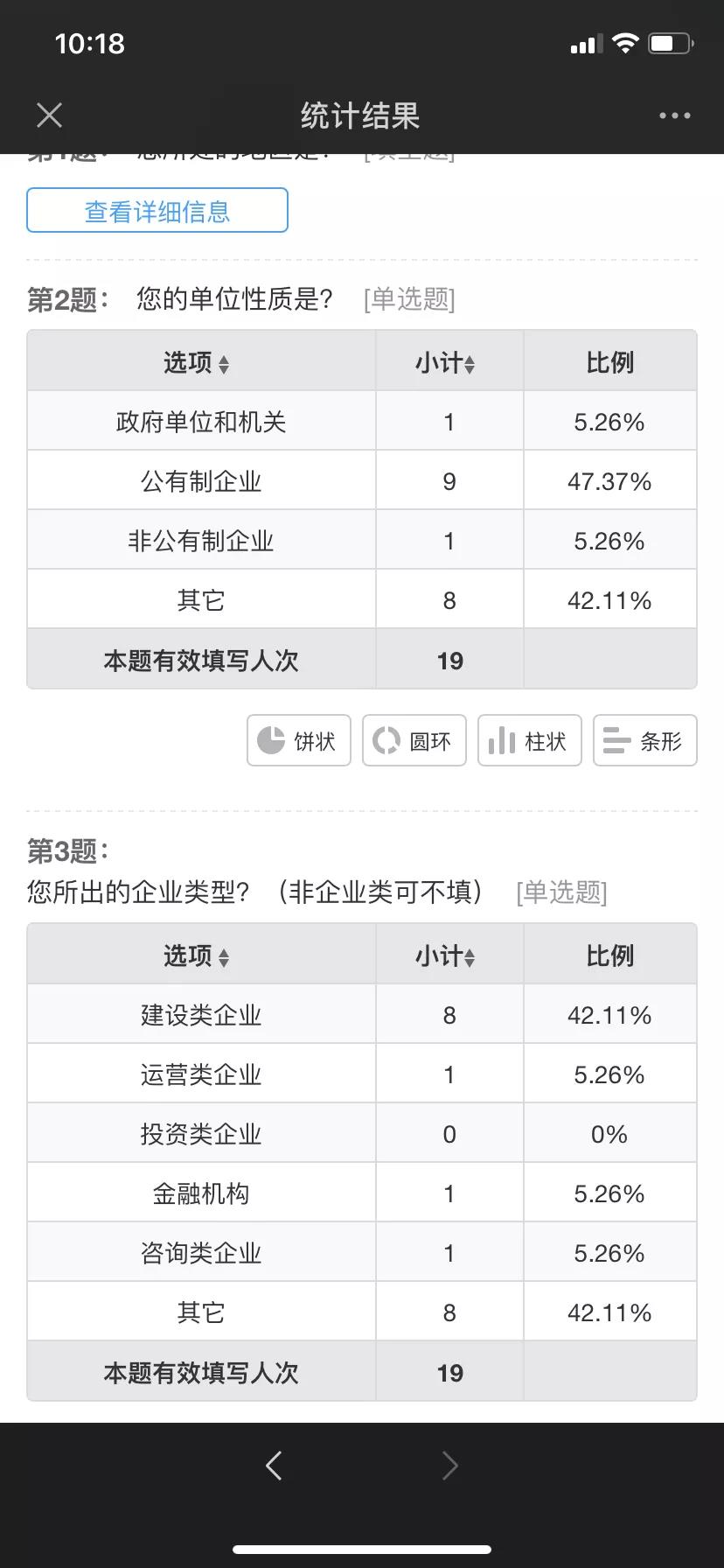Tap the browser forward arrow
Image resolution: width=724 pixels, height=1568 pixels.
450,1466
